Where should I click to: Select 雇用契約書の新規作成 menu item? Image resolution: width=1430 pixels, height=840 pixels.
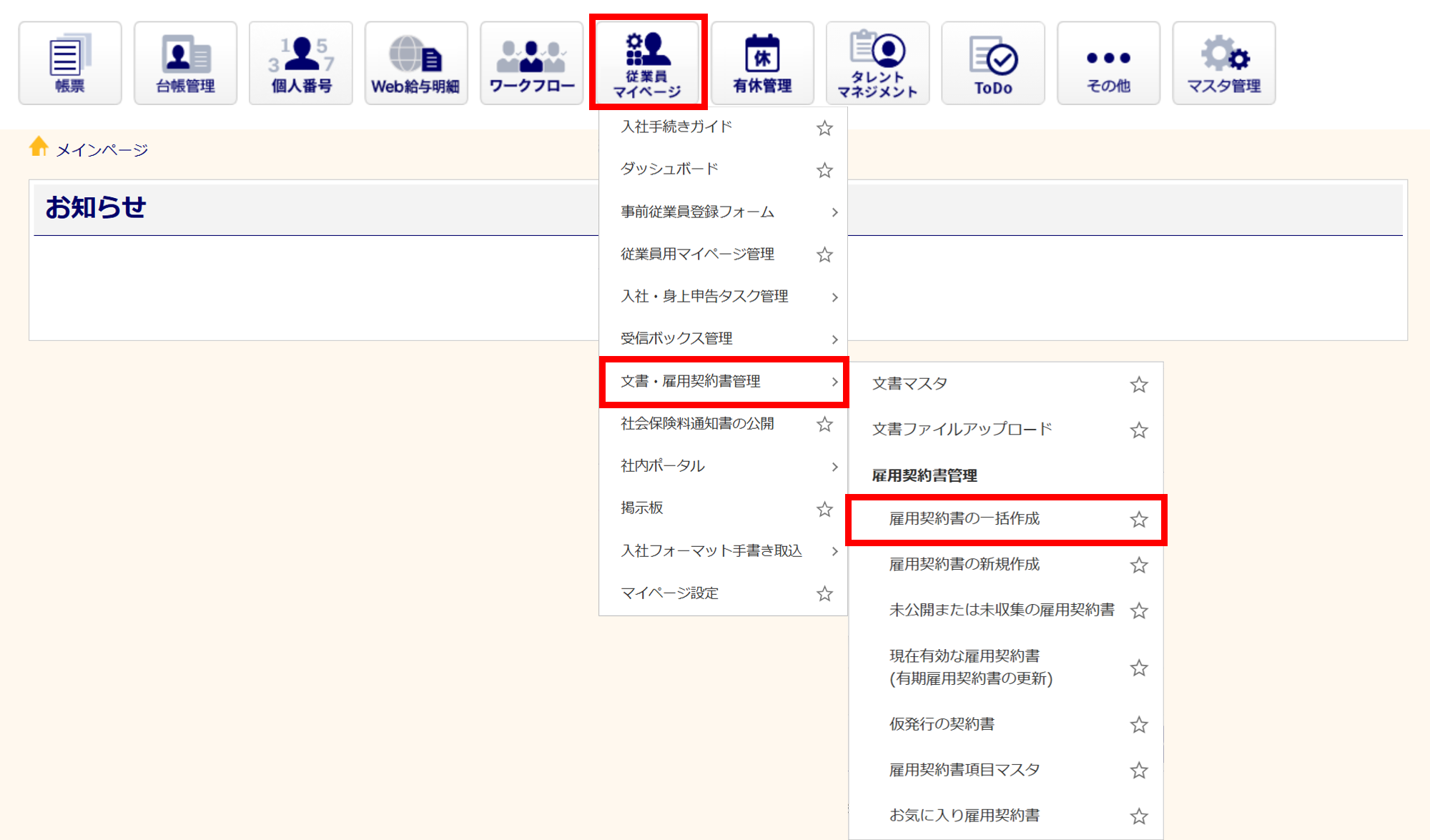pos(964,565)
